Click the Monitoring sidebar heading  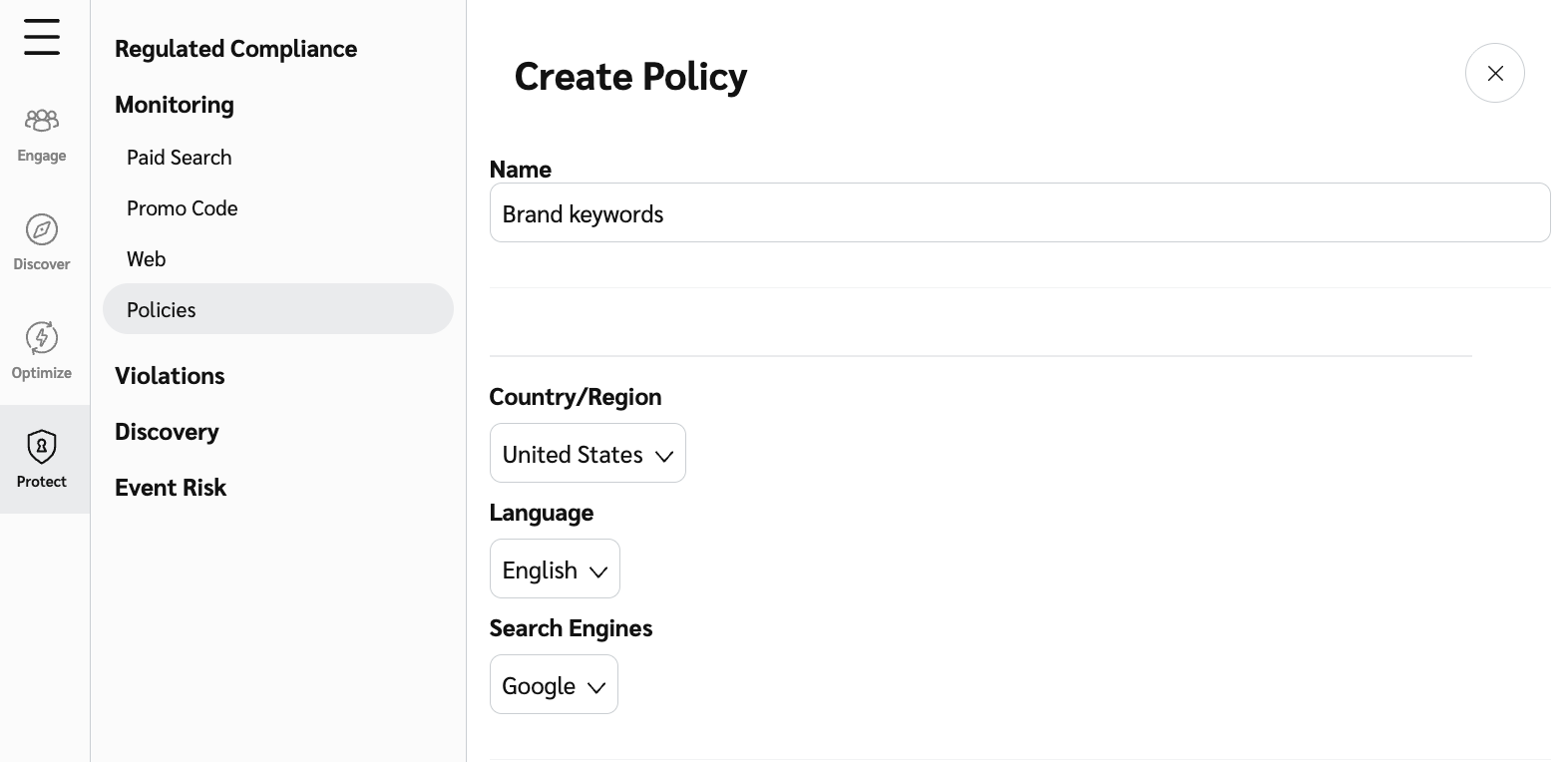(x=175, y=105)
